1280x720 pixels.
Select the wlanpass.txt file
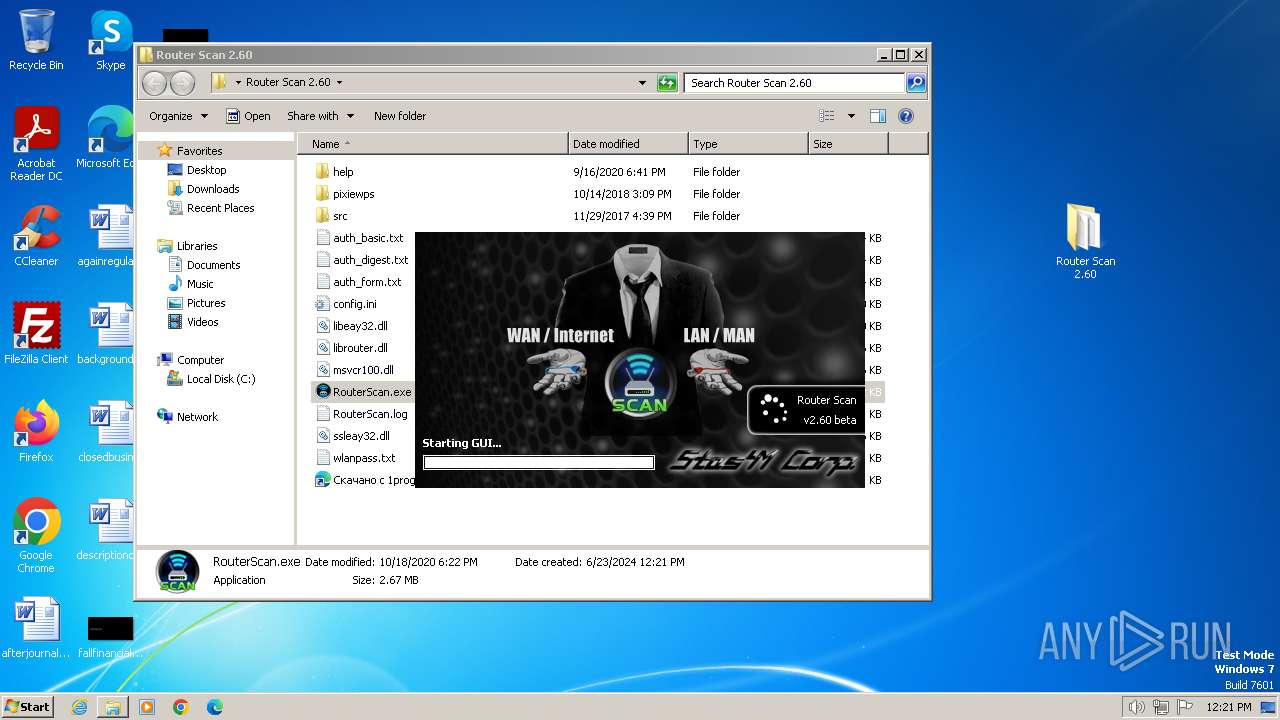[364, 458]
